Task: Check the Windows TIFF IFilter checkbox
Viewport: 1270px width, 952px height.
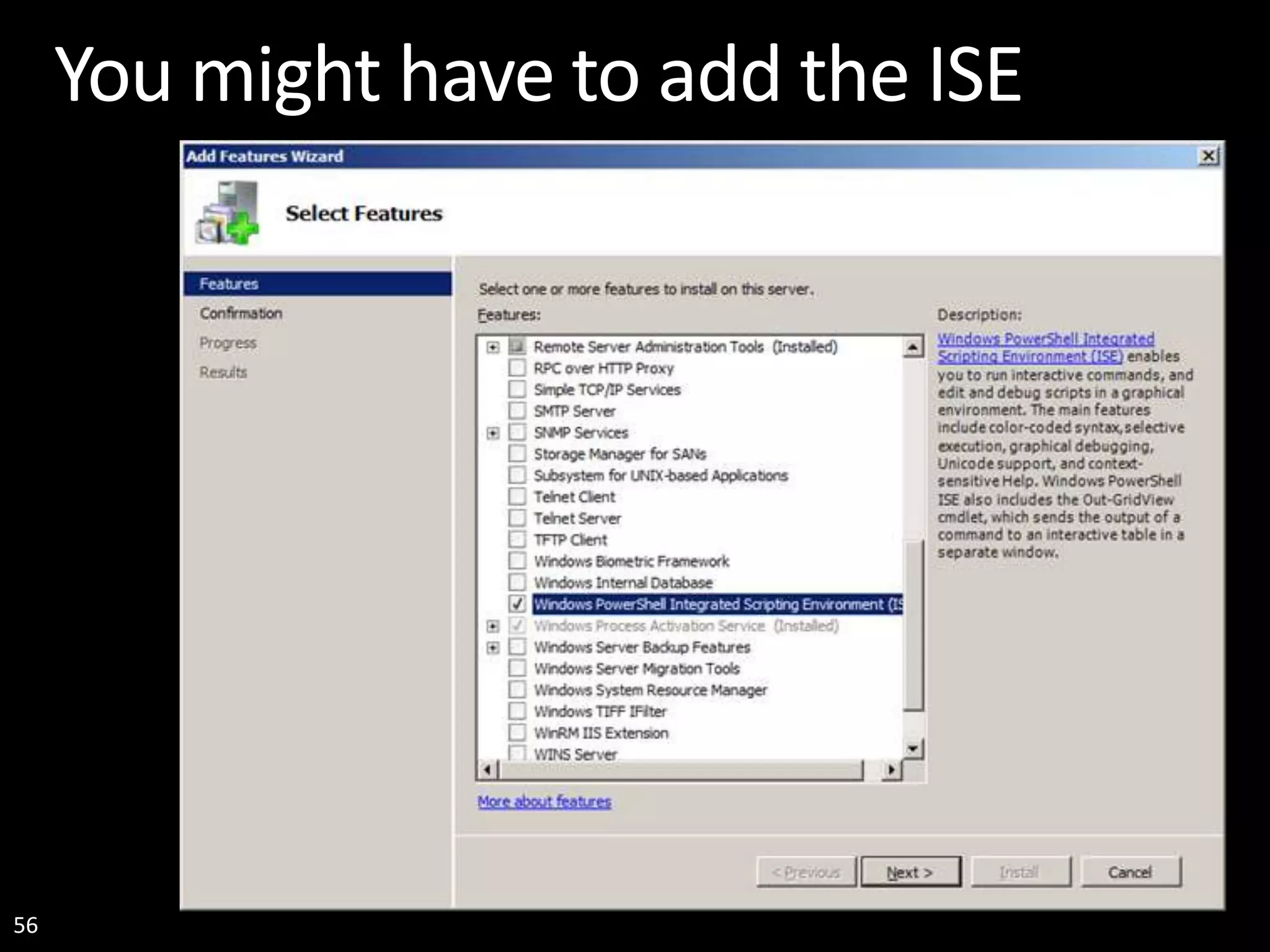Action: pos(517,711)
